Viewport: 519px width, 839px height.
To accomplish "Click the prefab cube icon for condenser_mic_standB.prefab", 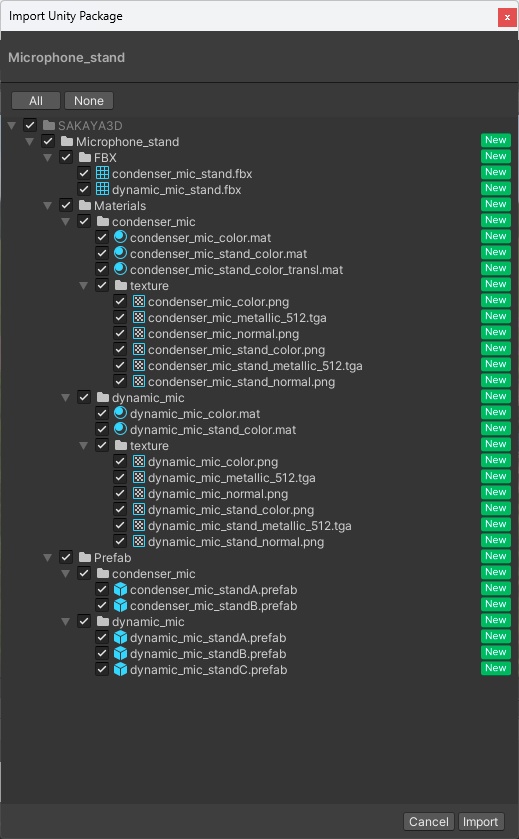I will click(x=120, y=605).
